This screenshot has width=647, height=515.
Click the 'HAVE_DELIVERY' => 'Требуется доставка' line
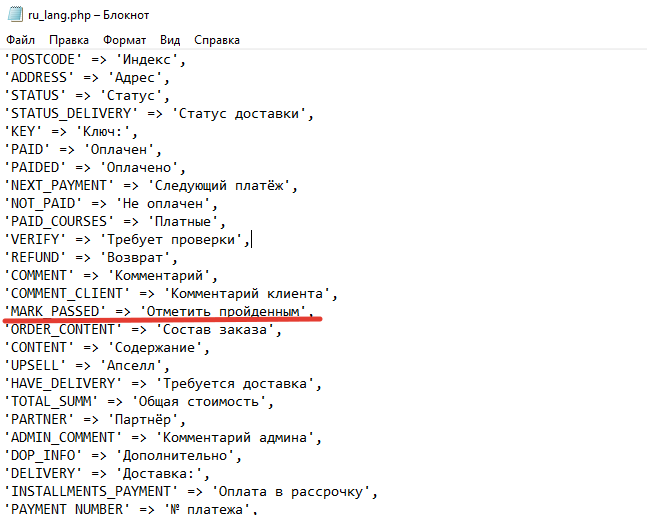[163, 384]
